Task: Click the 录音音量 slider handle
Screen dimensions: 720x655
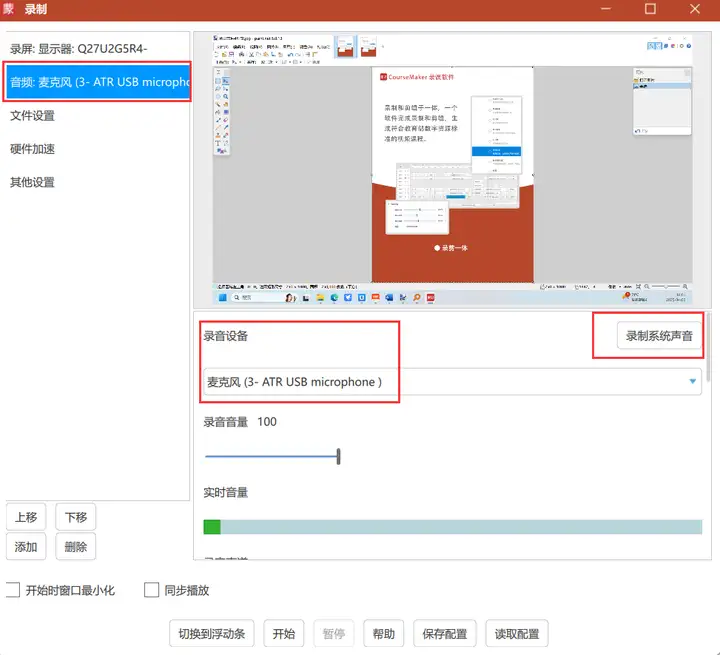Action: [338, 456]
